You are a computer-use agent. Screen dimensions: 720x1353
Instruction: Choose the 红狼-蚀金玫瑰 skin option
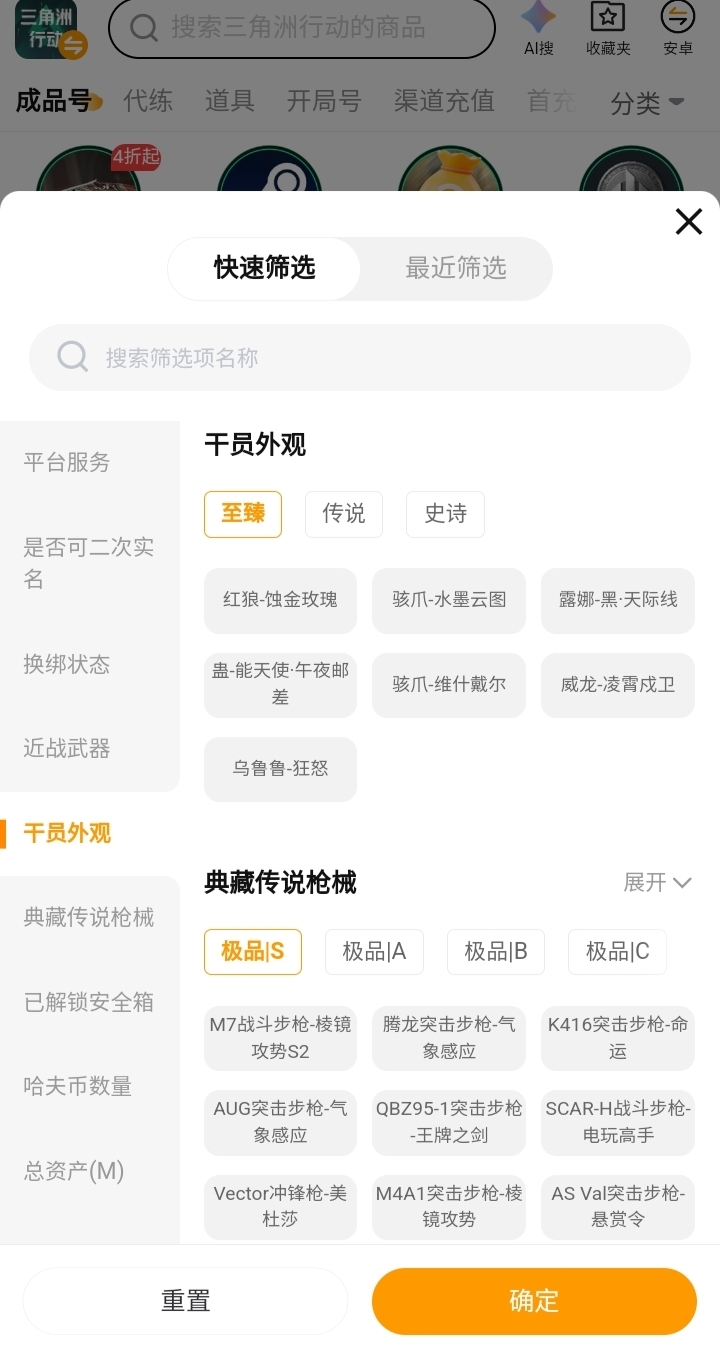tap(280, 600)
